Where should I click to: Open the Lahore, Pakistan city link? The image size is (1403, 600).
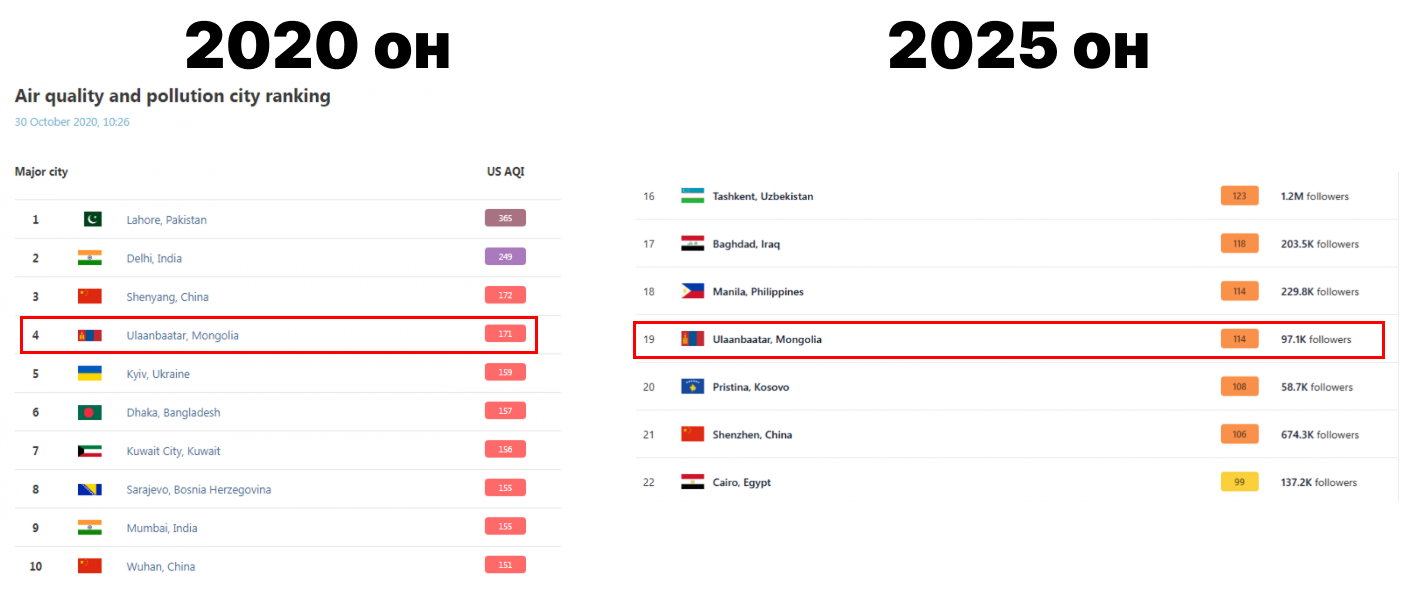pos(166,220)
